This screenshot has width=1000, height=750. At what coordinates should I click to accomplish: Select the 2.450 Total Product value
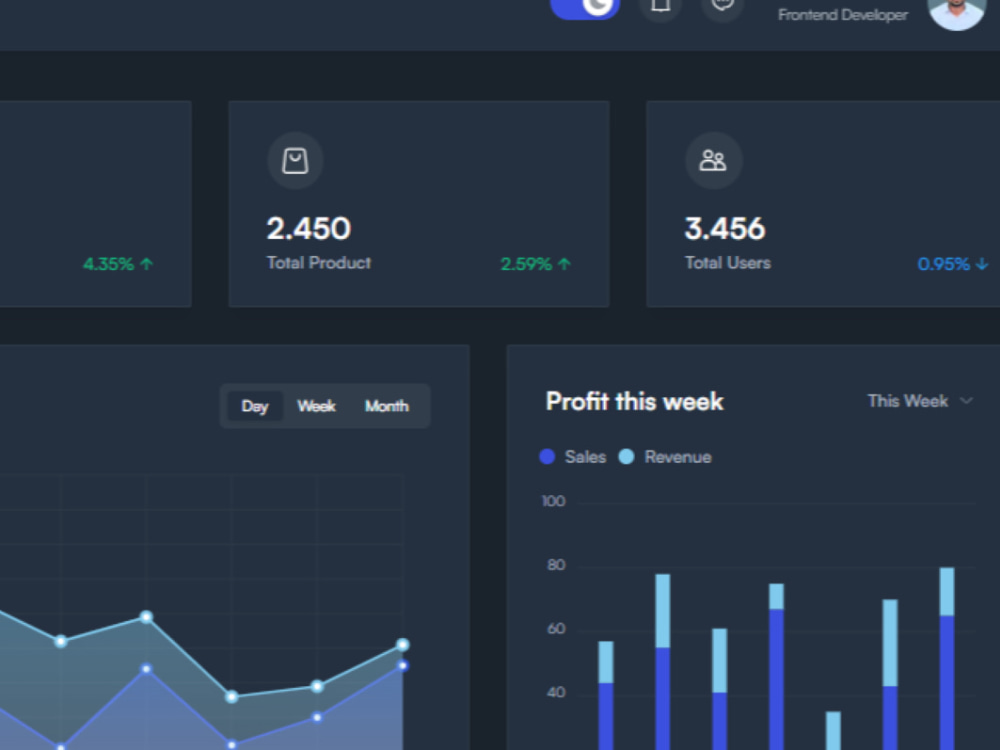coord(309,228)
